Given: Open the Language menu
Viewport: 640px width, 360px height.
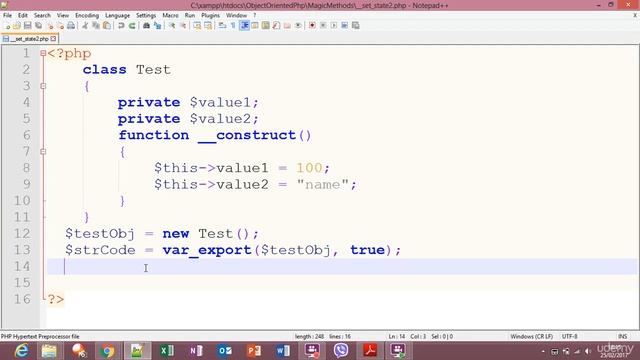Looking at the screenshot, I should click(x=117, y=16).
